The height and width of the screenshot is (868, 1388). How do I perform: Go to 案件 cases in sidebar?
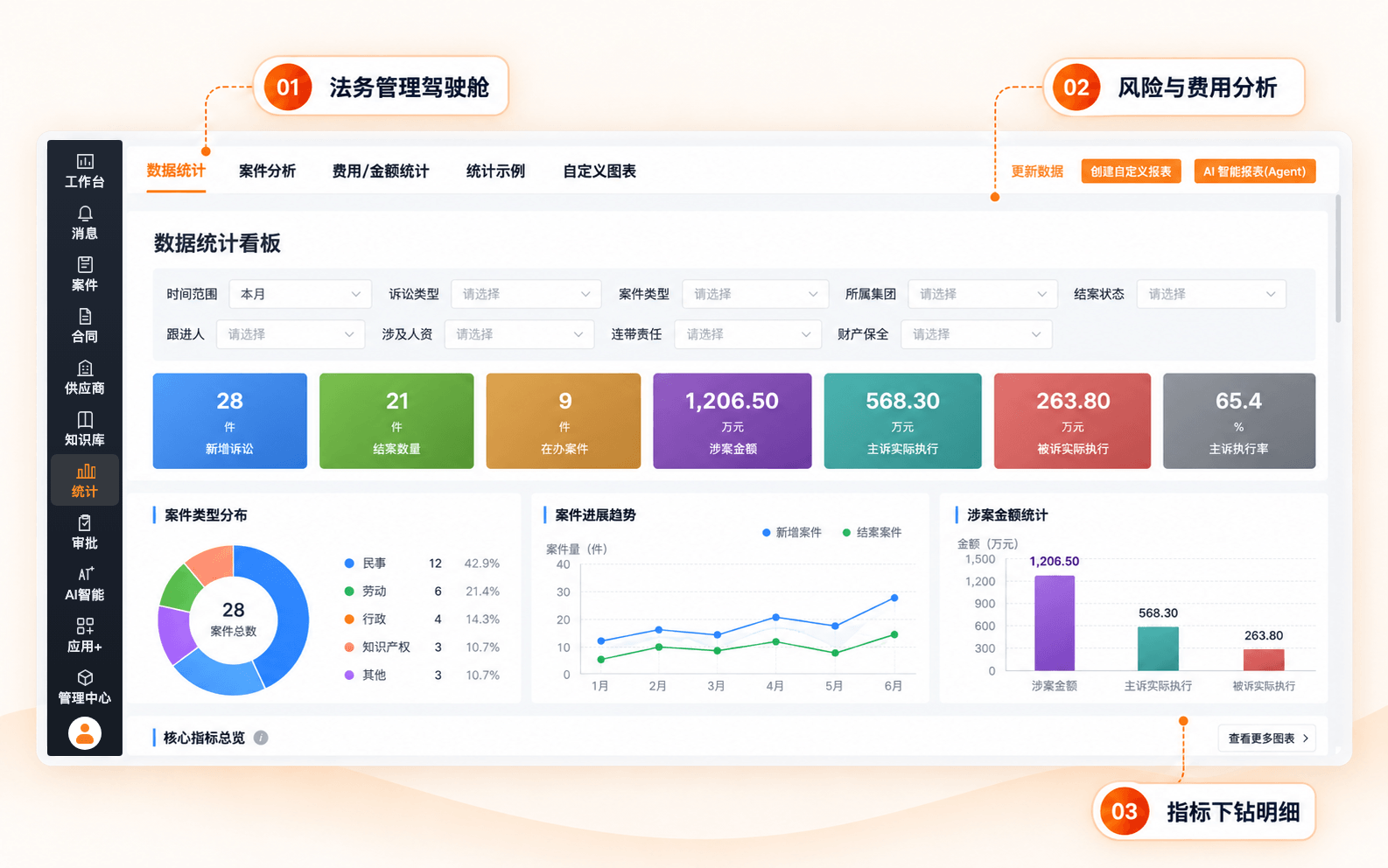pos(85,274)
